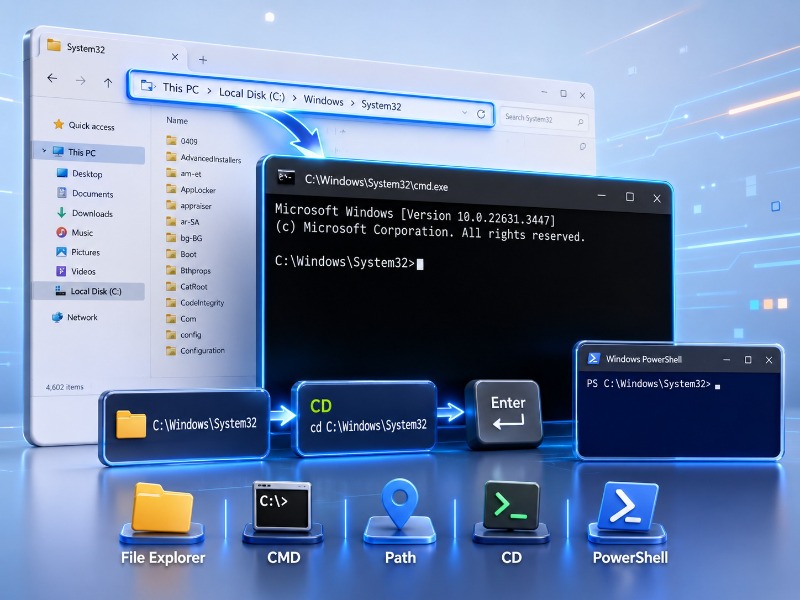Click the File Explorer folder icon
Image resolution: width=800 pixels, height=600 pixels.
point(162,508)
